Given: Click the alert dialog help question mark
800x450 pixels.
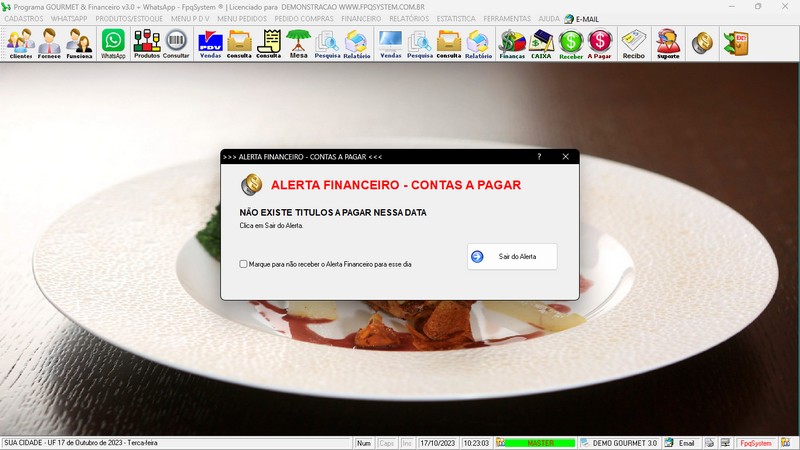Looking at the screenshot, I should (539, 157).
